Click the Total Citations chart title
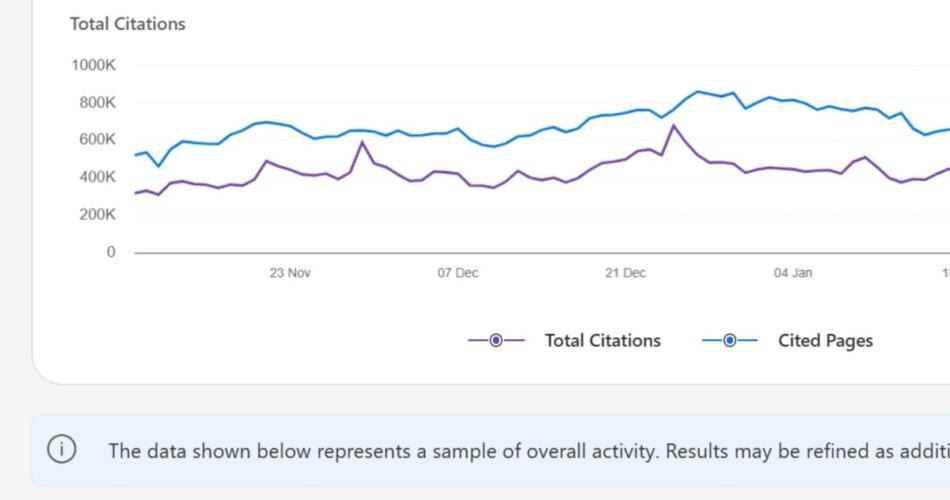The width and height of the screenshot is (950, 500). point(127,24)
